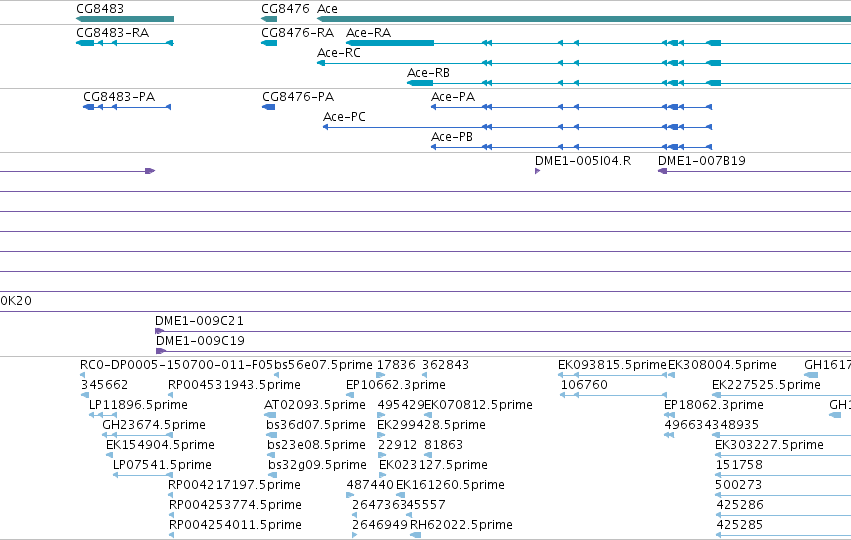Click the EK023127.5prime EST label
The width and height of the screenshot is (851, 540).
[x=433, y=465]
